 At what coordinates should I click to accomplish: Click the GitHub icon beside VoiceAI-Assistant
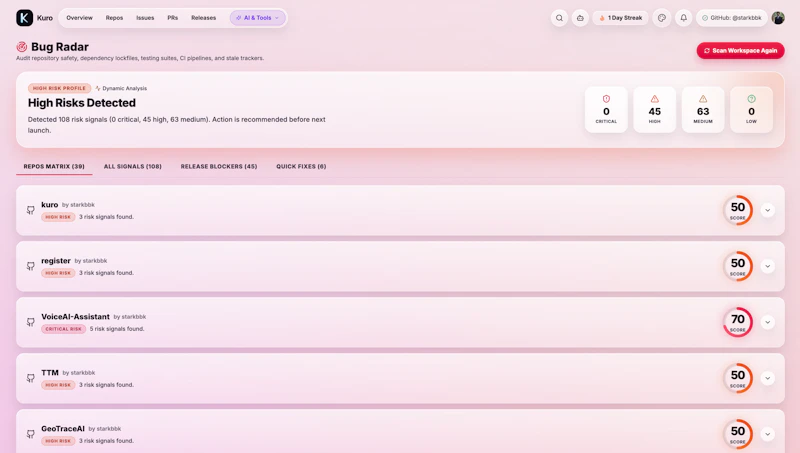(31, 322)
